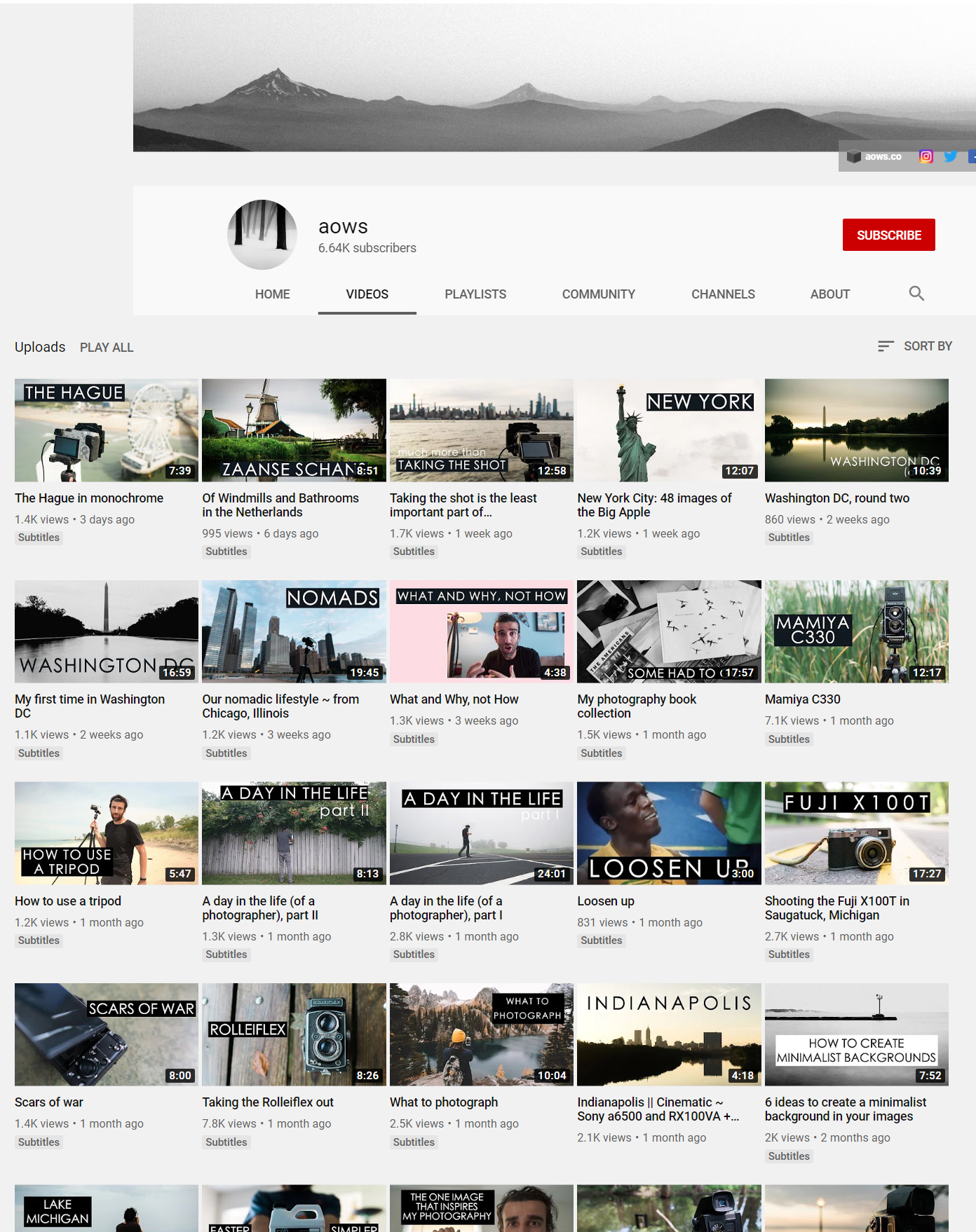This screenshot has height=1232, width=976.
Task: Click the 6.64K subscribers text
Action: pyautogui.click(x=367, y=248)
